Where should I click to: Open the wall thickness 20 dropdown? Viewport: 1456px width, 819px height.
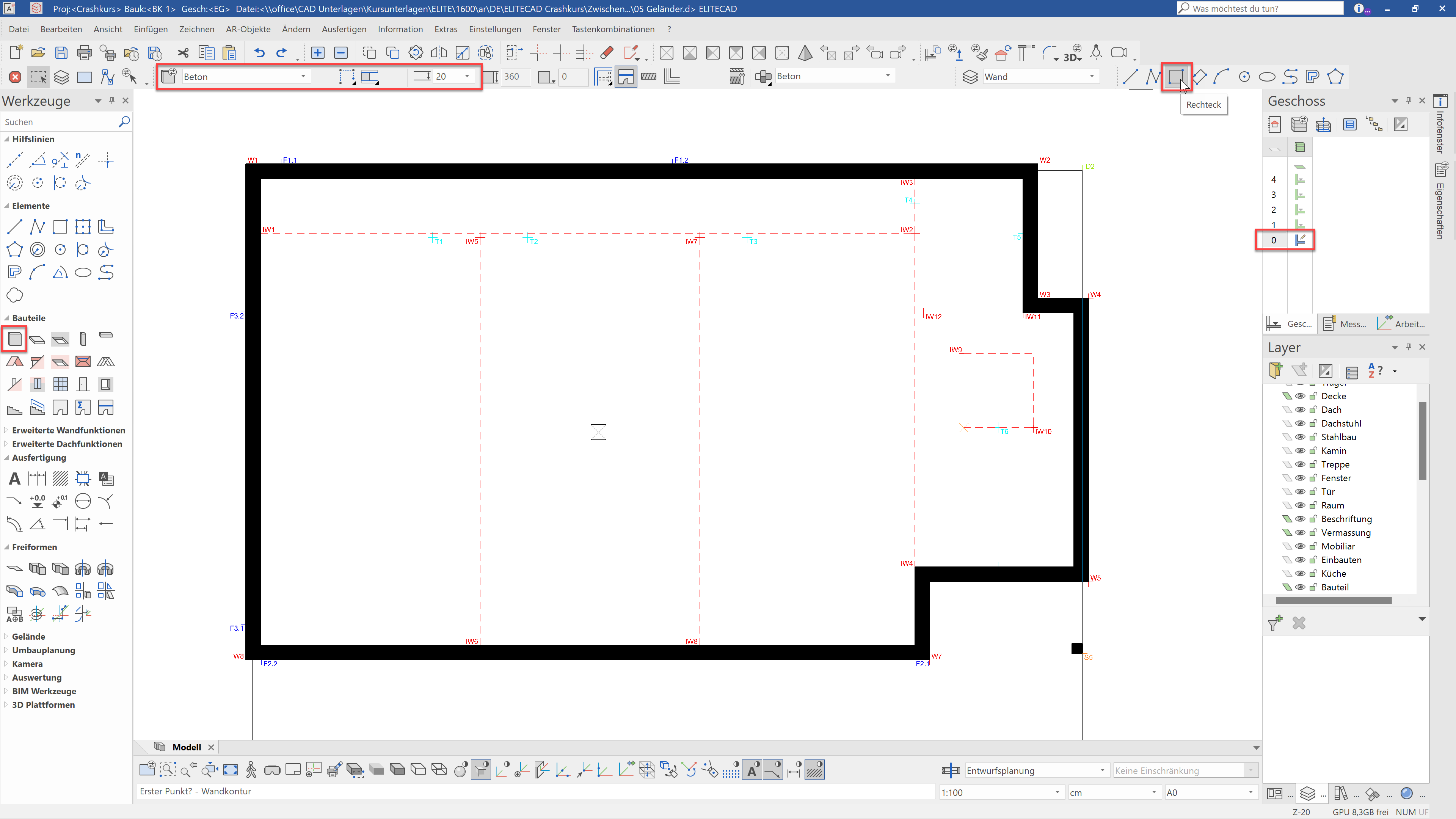467,76
